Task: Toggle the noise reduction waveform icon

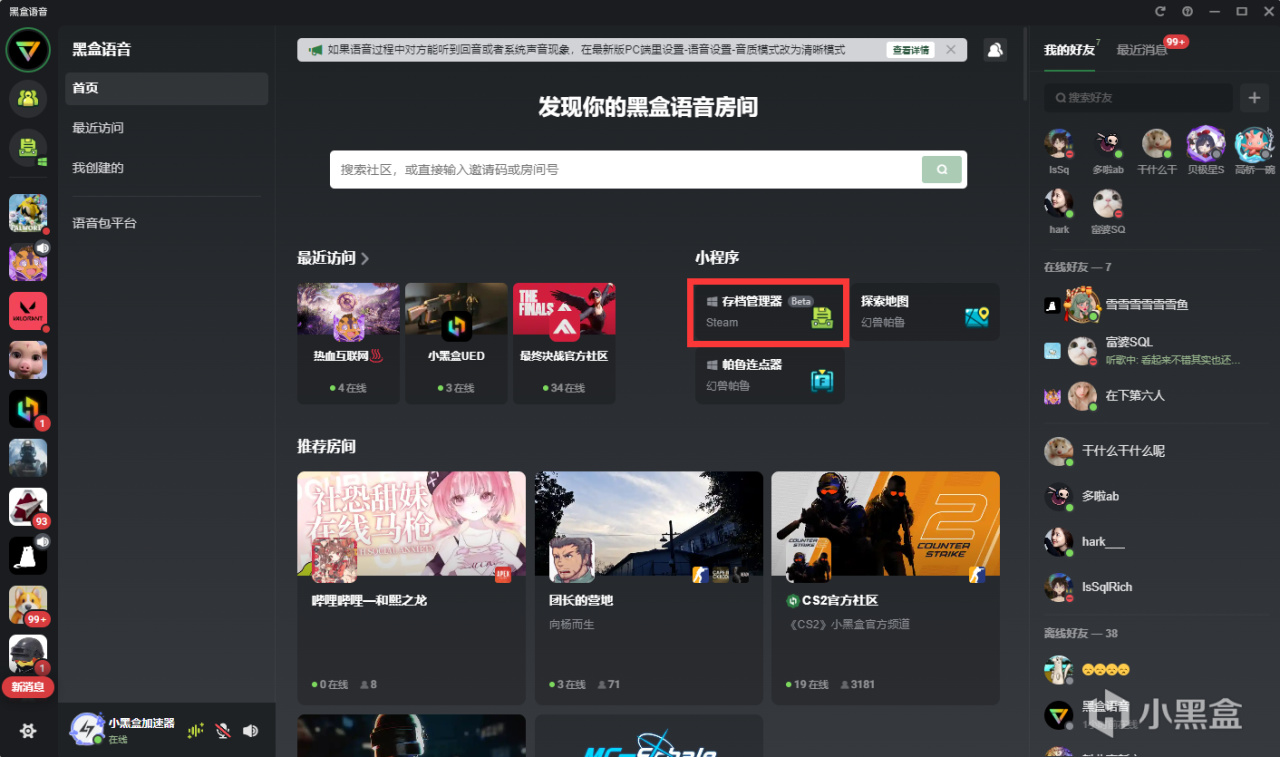Action: tap(196, 731)
